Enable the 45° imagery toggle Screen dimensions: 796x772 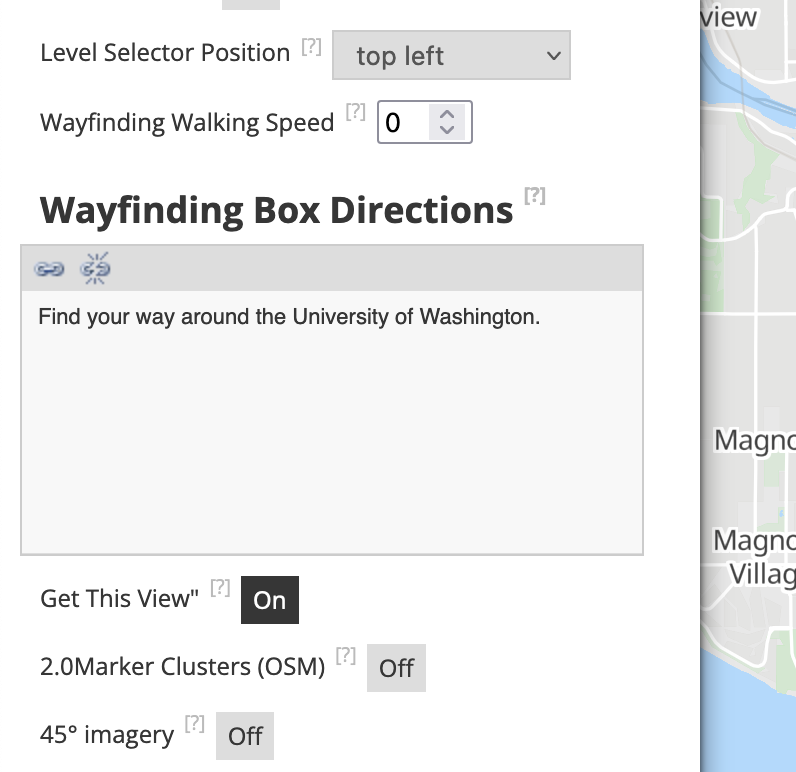(x=245, y=736)
